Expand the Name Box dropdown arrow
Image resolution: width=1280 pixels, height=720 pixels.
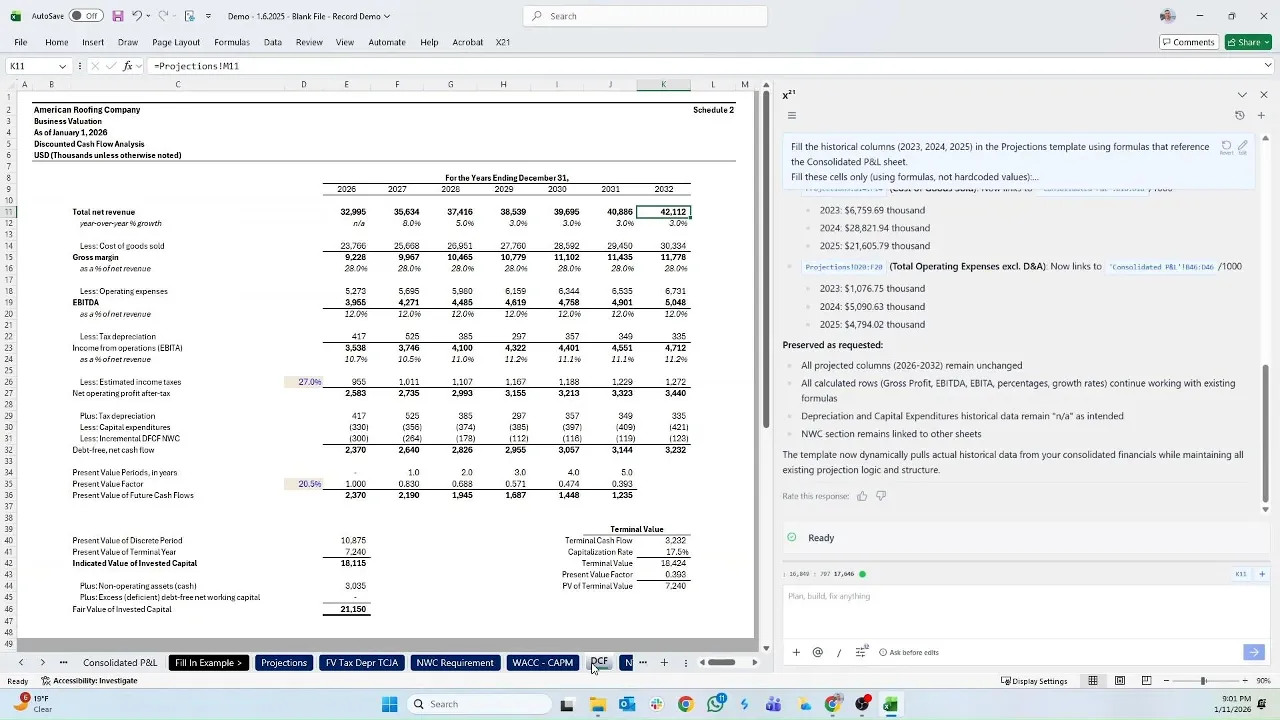[x=62, y=66]
